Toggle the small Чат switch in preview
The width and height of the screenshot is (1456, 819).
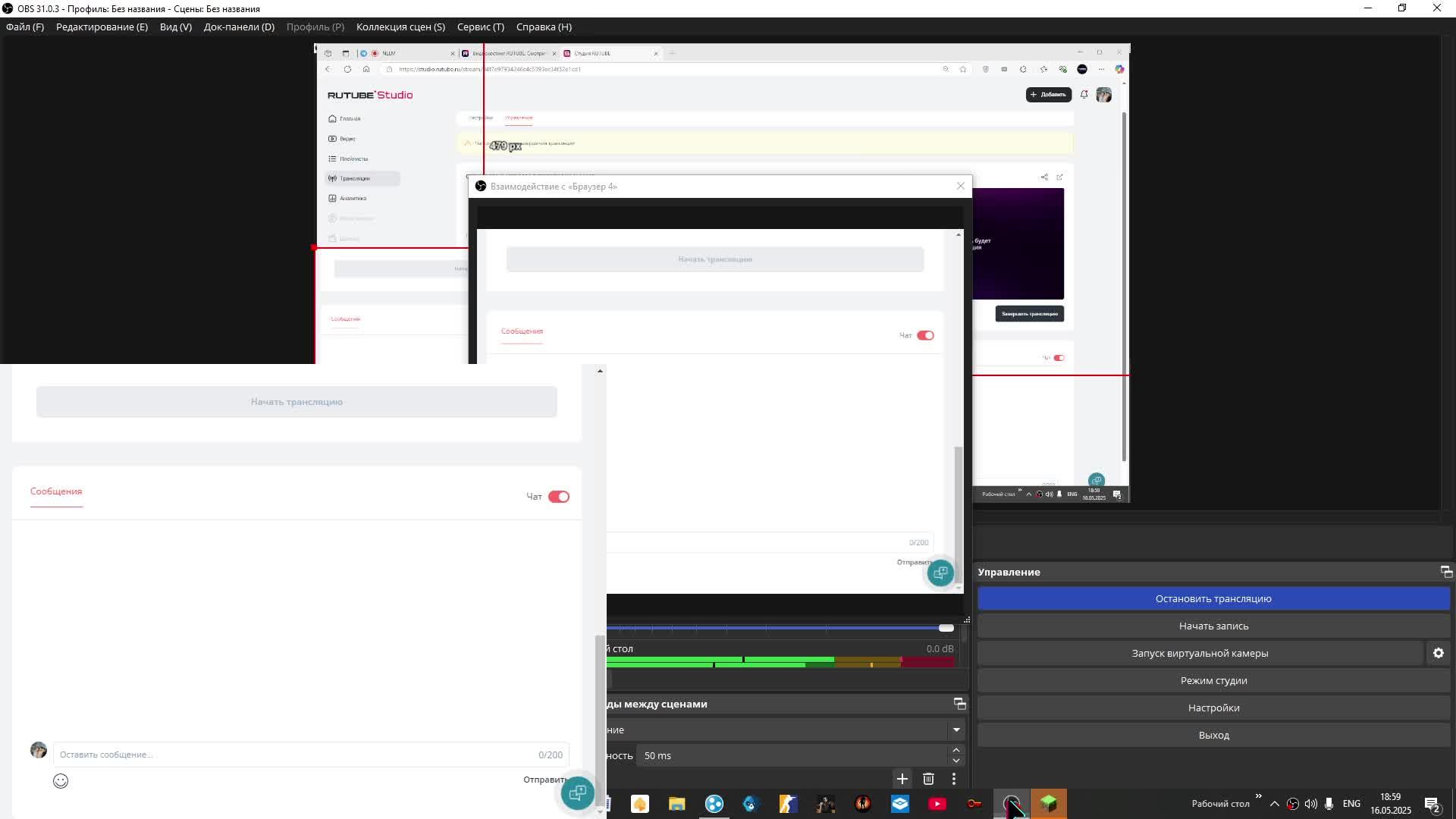coord(1059,358)
